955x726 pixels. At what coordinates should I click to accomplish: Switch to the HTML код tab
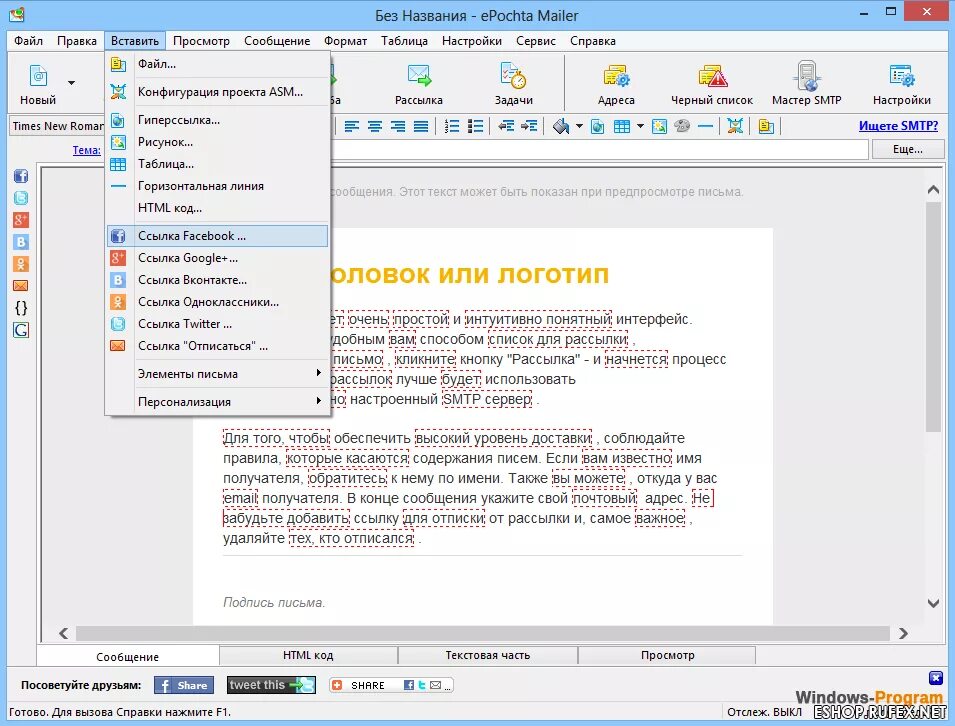pyautogui.click(x=308, y=655)
